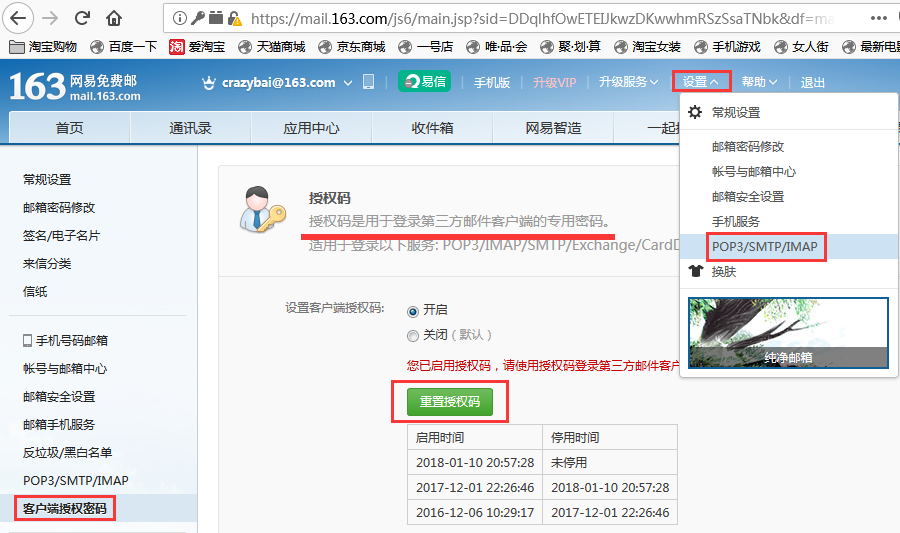Click the crown icon beside the account name

click(x=209, y=83)
